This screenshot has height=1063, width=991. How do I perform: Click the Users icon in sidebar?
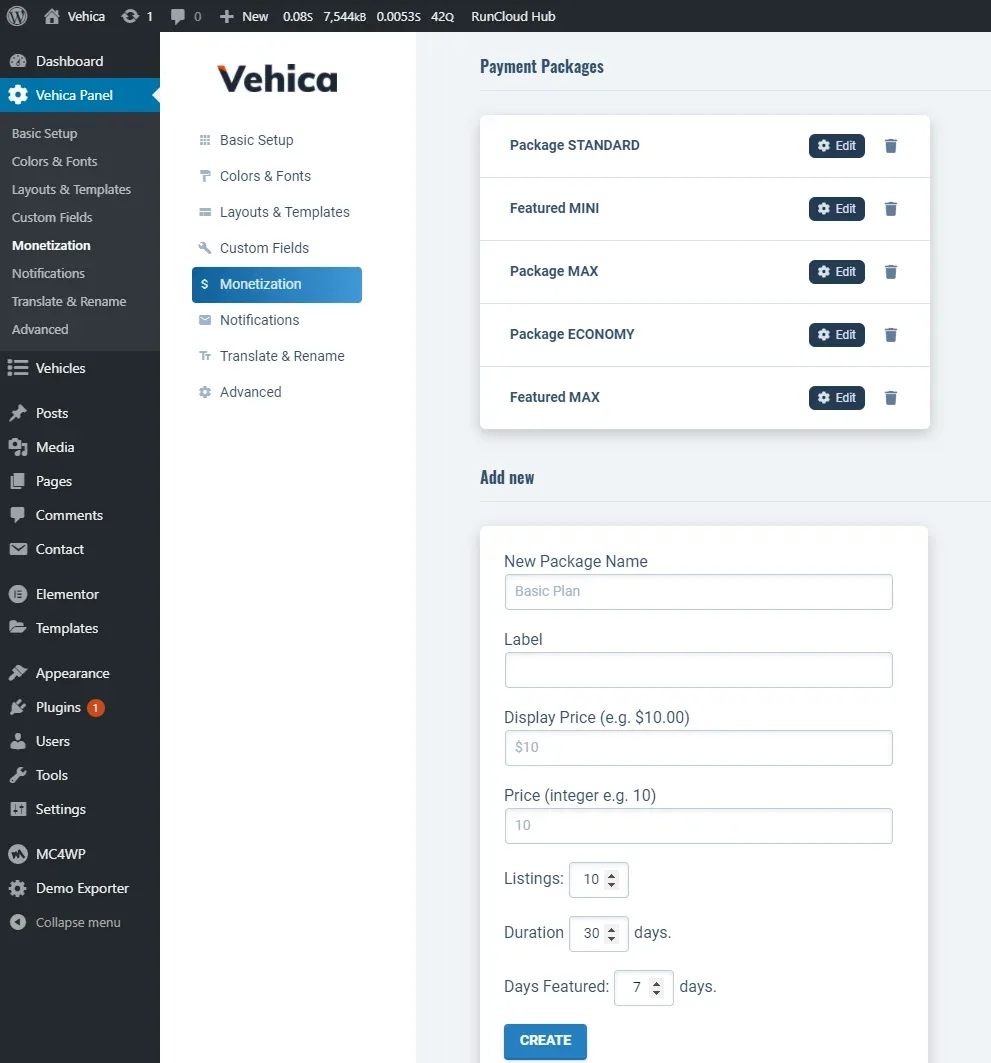pos(18,741)
